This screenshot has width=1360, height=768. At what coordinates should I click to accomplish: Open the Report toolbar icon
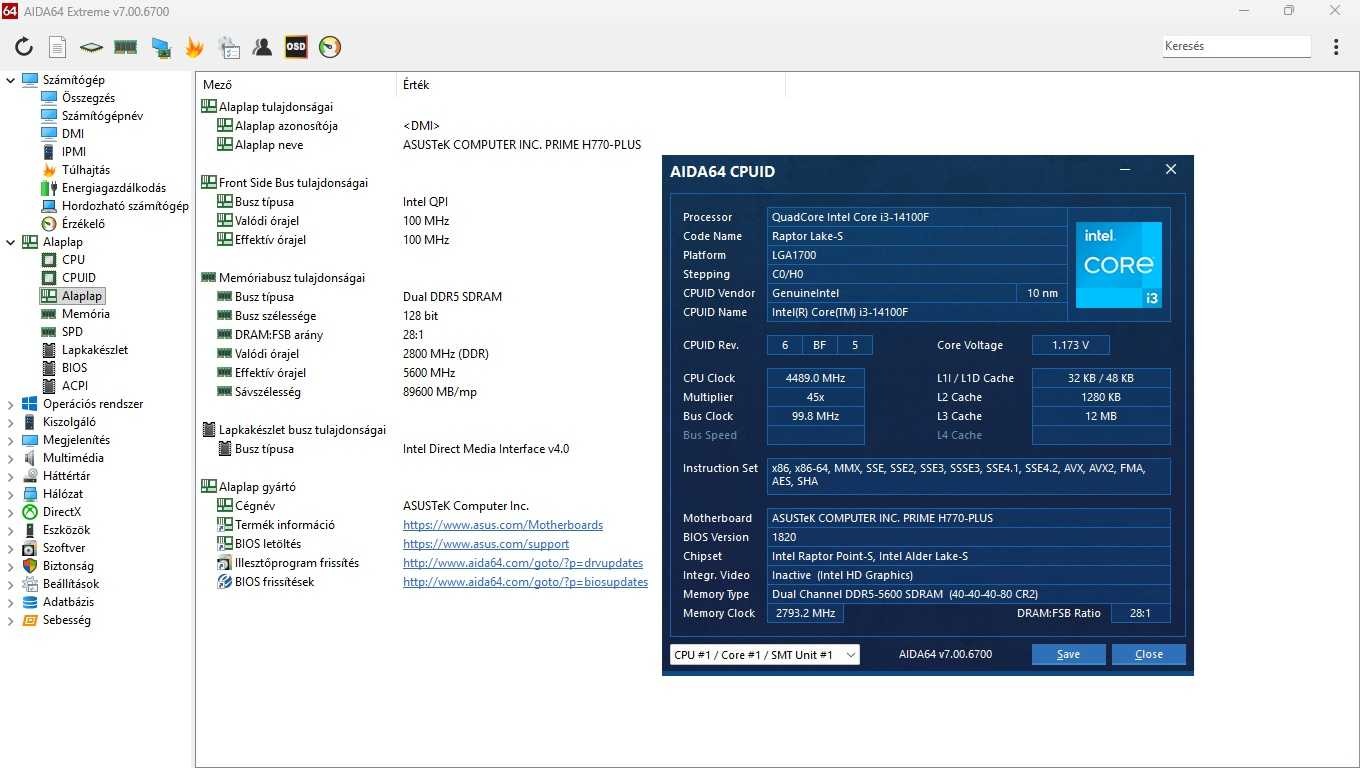pyautogui.click(x=58, y=47)
